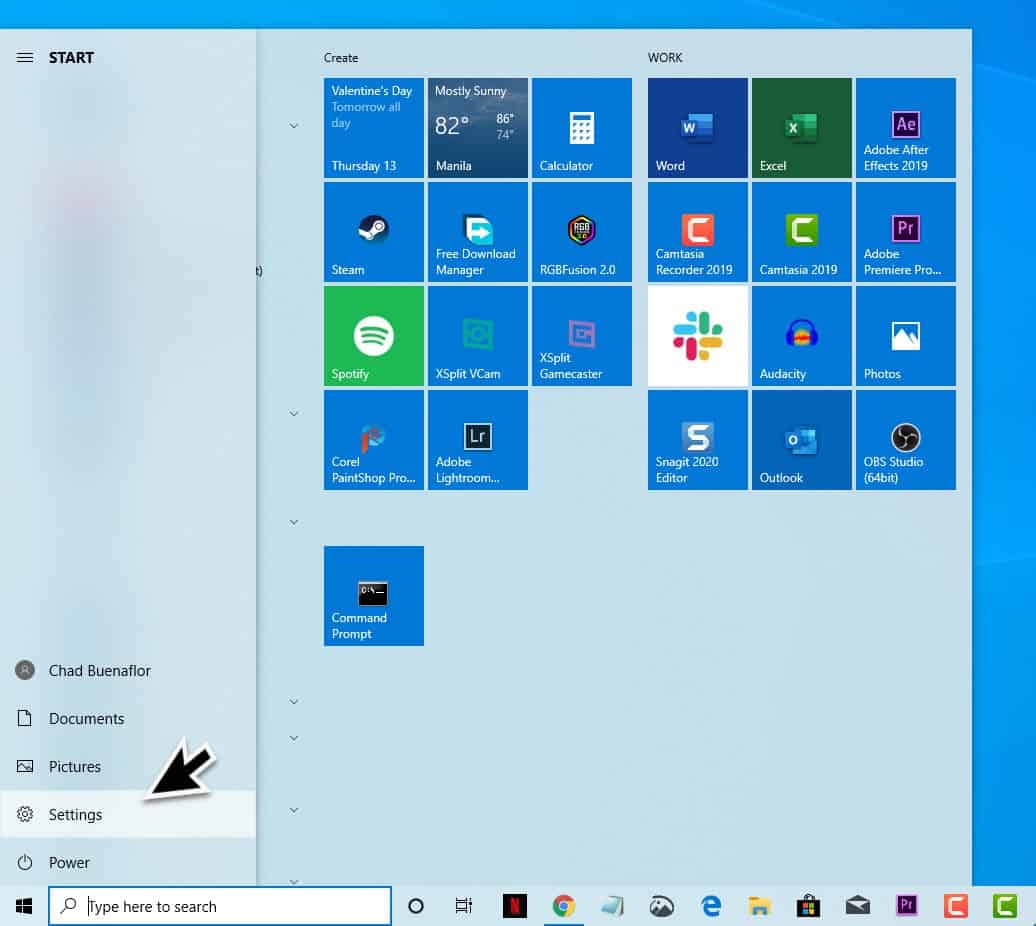Expand the chevron left of Corel PaintShop tile
Image resolution: width=1036 pixels, height=926 pixels.
[294, 414]
